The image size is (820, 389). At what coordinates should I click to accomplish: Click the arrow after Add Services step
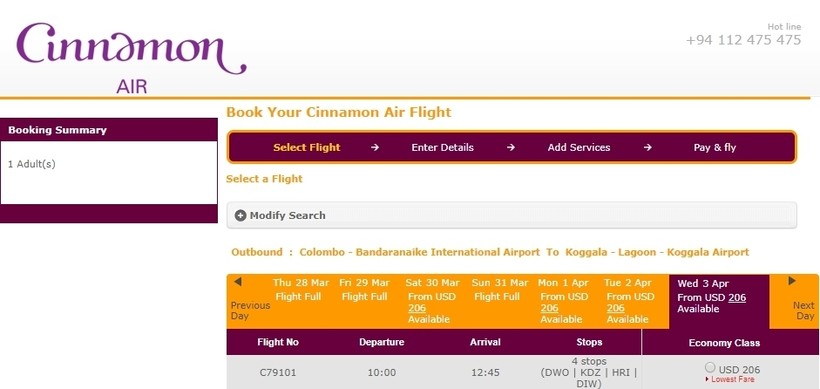647,147
